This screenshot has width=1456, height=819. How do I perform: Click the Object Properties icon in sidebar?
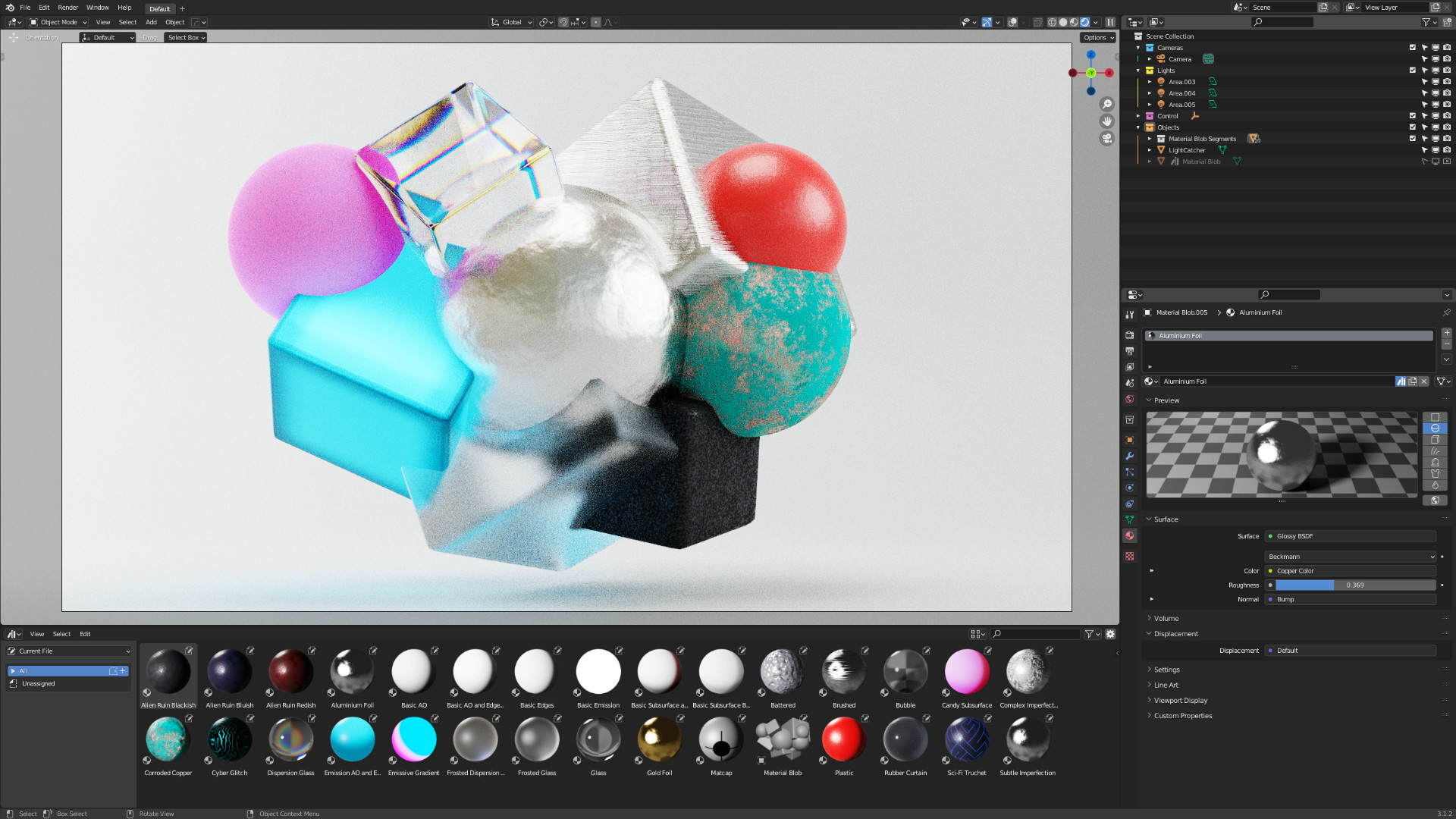[1130, 437]
